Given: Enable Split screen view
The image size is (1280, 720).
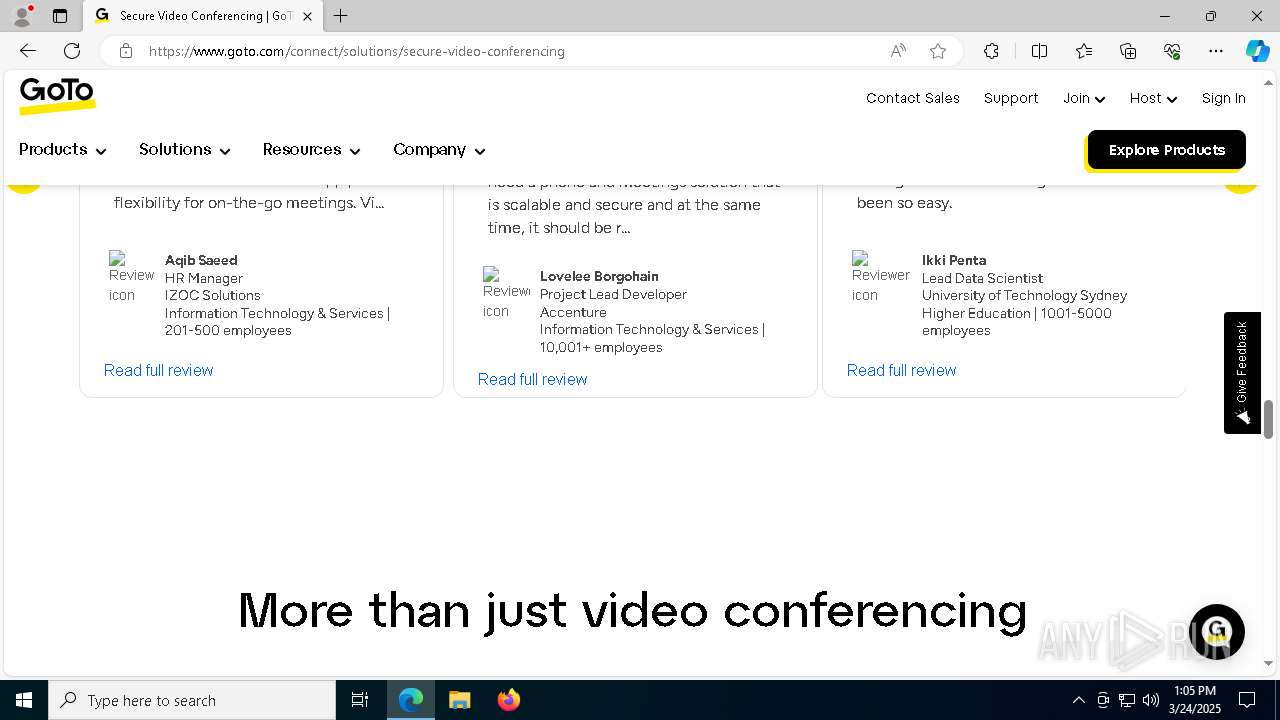Looking at the screenshot, I should pos(1039,51).
